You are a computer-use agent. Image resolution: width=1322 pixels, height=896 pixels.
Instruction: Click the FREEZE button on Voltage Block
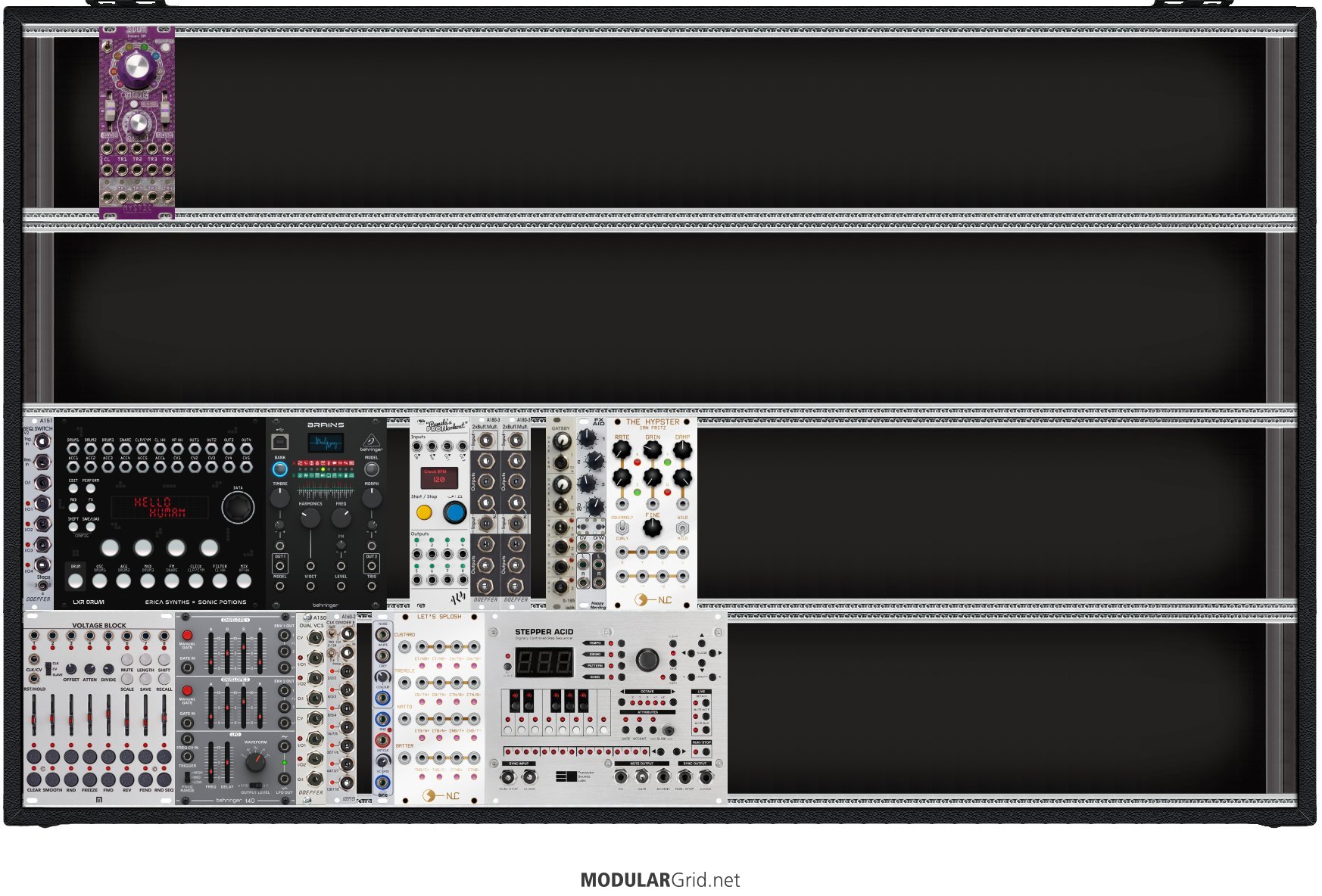tap(90, 779)
